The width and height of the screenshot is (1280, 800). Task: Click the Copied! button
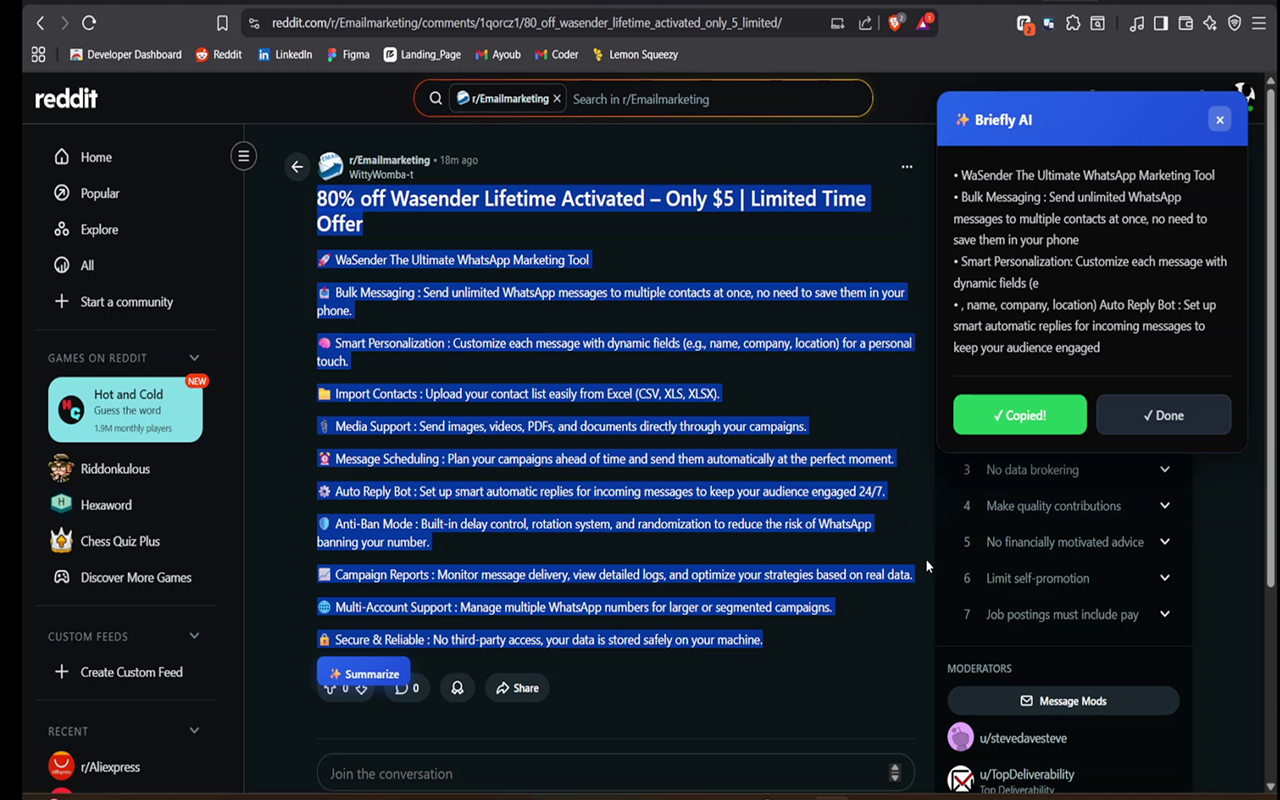coord(1020,415)
